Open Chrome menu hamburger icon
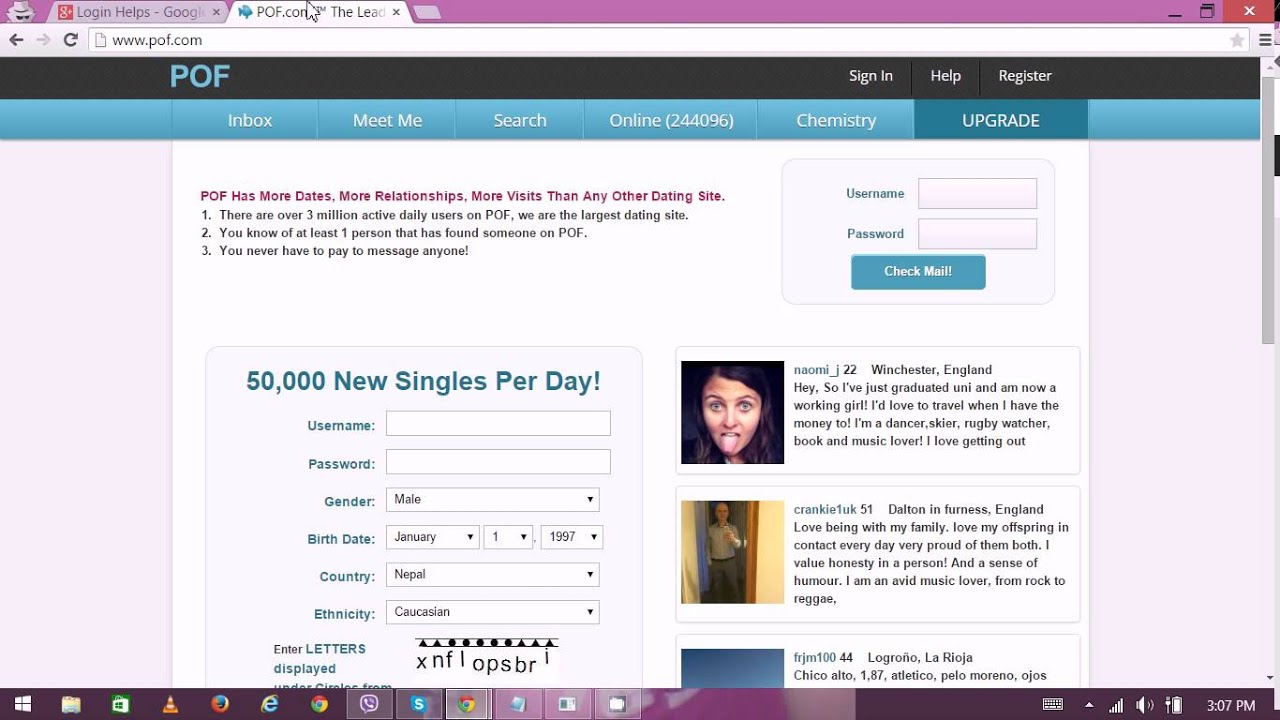 tap(1265, 40)
